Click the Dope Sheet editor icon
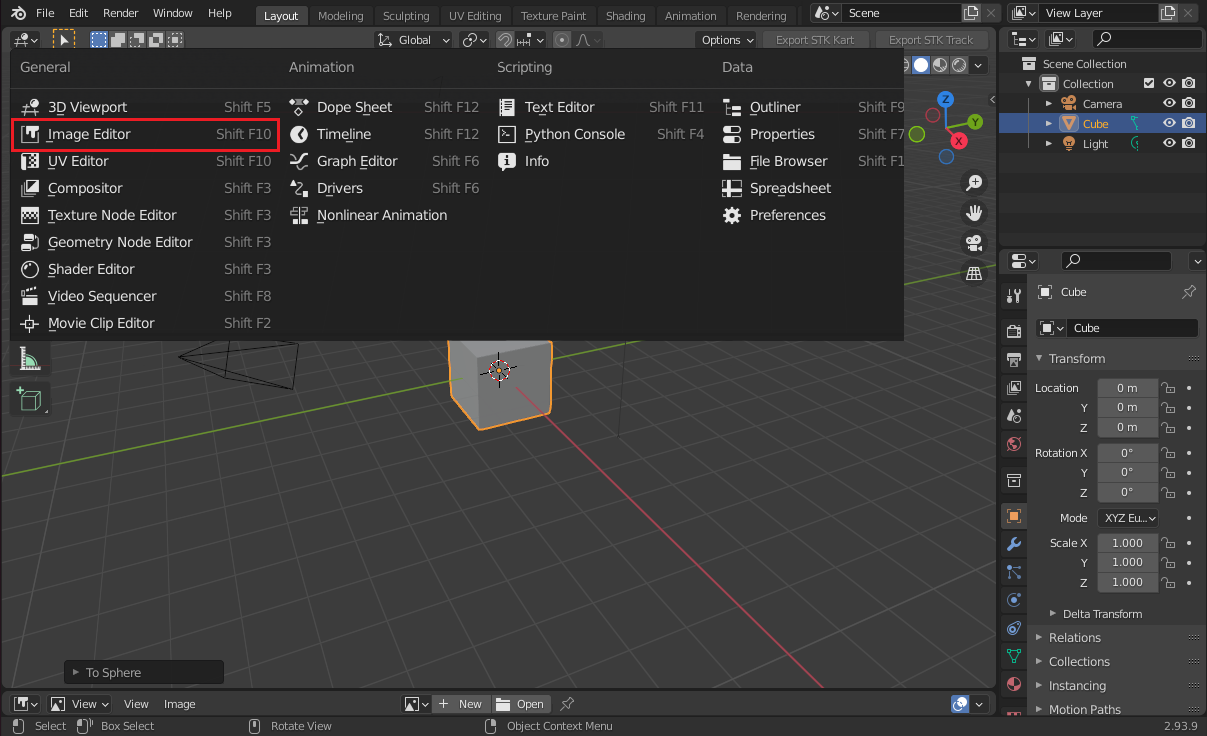The width and height of the screenshot is (1207, 736). click(x=299, y=107)
